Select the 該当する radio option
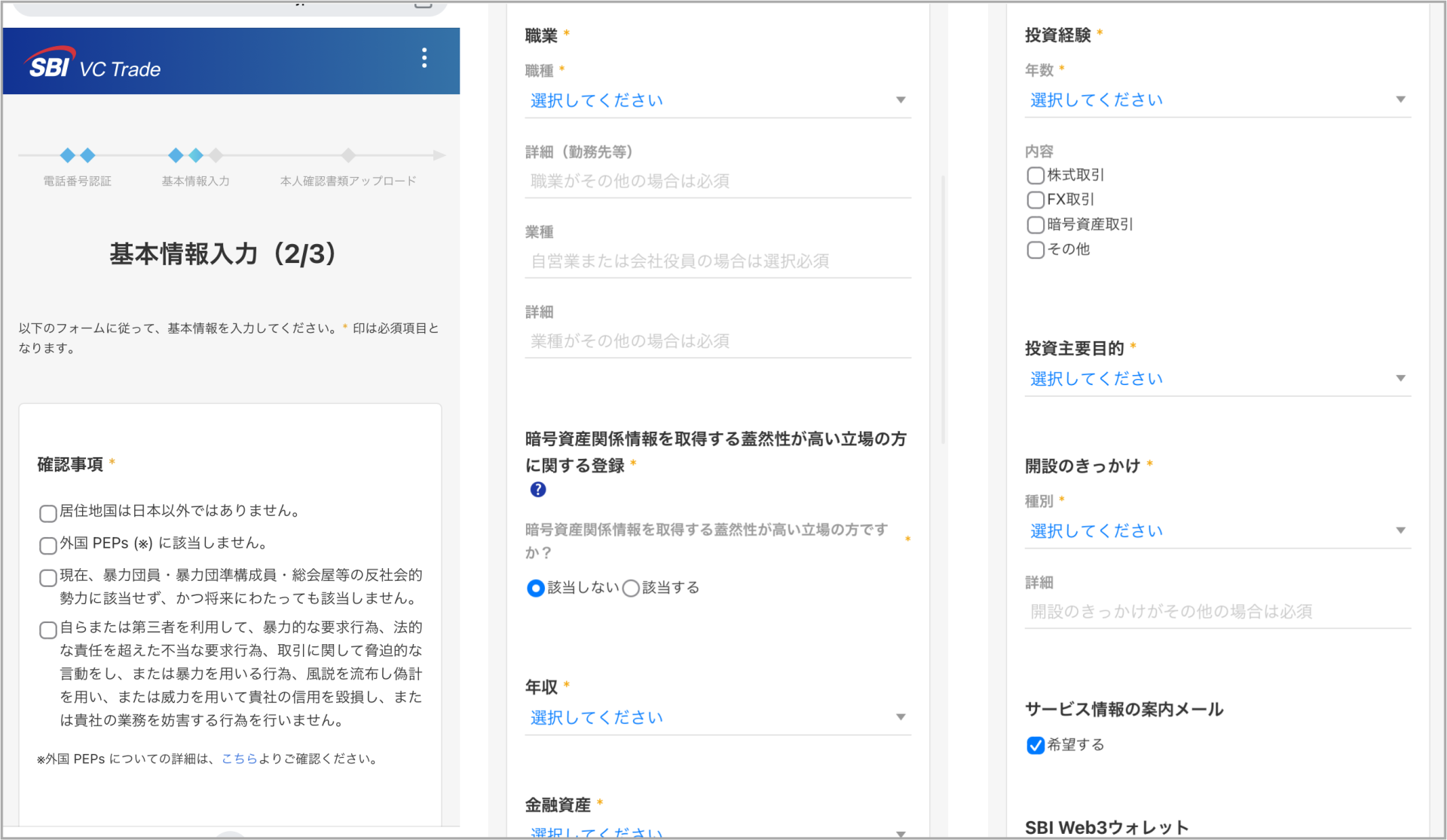Image resolution: width=1447 pixels, height=840 pixels. point(632,588)
